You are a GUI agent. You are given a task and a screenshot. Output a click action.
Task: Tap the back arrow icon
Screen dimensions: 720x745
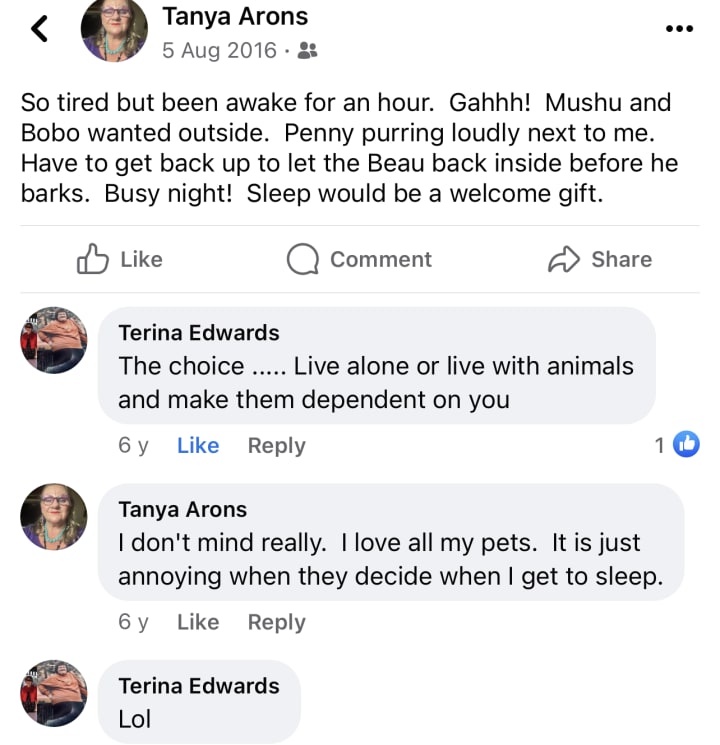tap(39, 29)
